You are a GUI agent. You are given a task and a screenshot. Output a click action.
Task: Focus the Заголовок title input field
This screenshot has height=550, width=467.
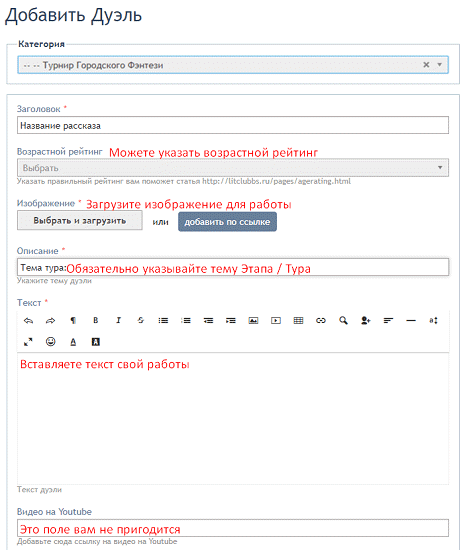(x=233, y=125)
